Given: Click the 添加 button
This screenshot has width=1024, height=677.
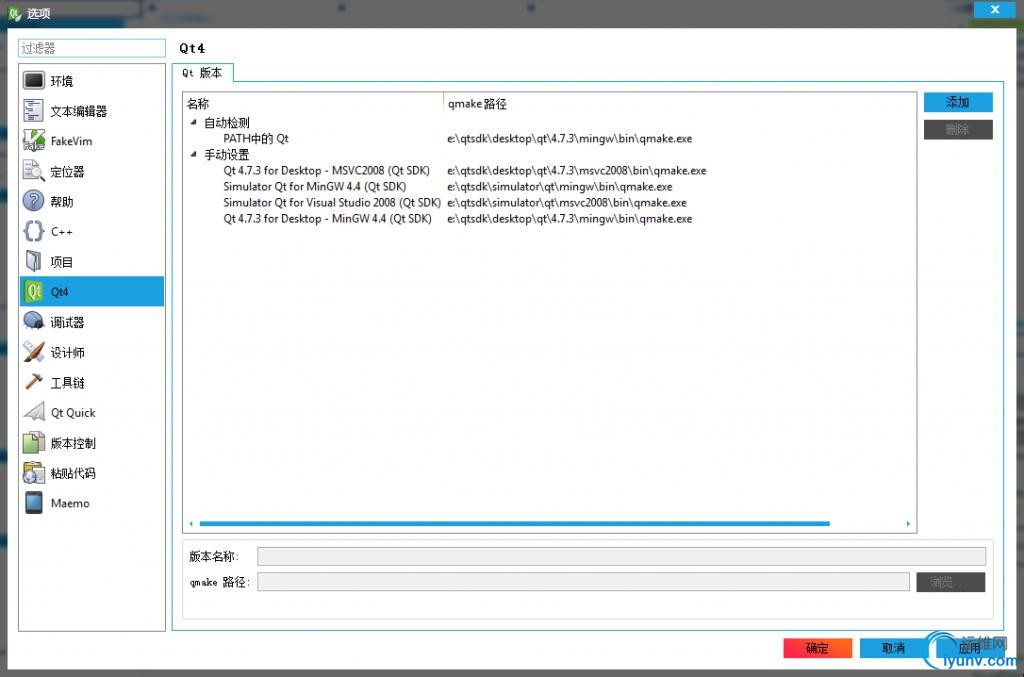Looking at the screenshot, I should [x=958, y=102].
